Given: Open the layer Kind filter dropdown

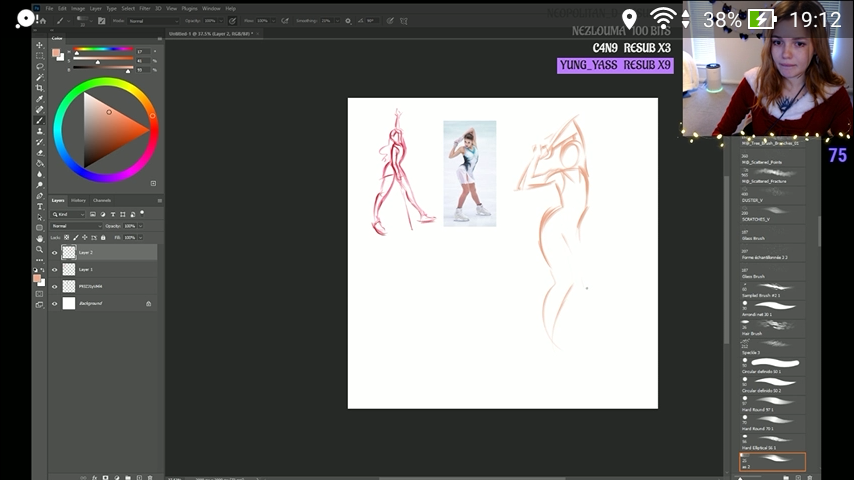Looking at the screenshot, I should pos(70,214).
